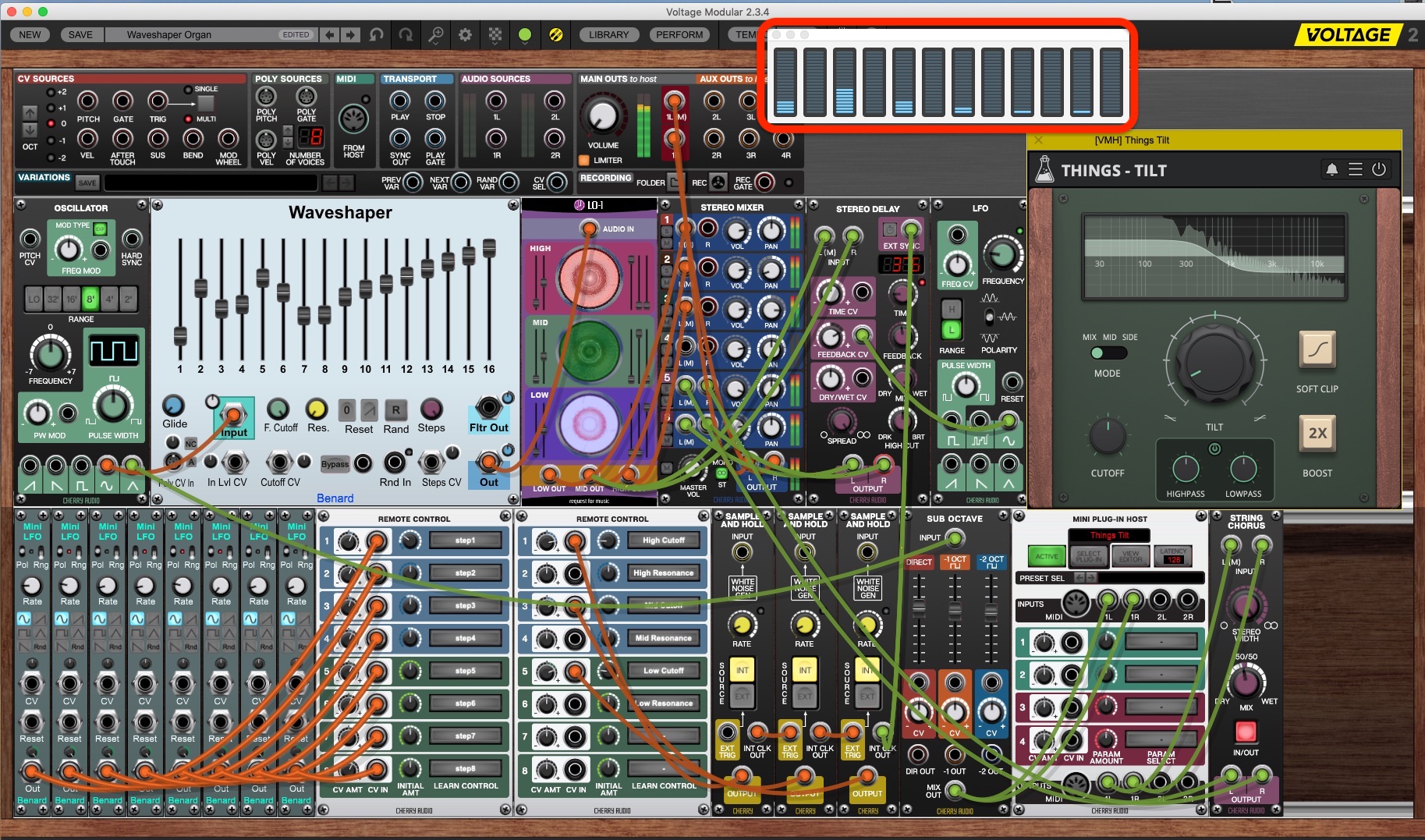The height and width of the screenshot is (840, 1425).
Task: Click the NEW button
Action: pos(30,34)
